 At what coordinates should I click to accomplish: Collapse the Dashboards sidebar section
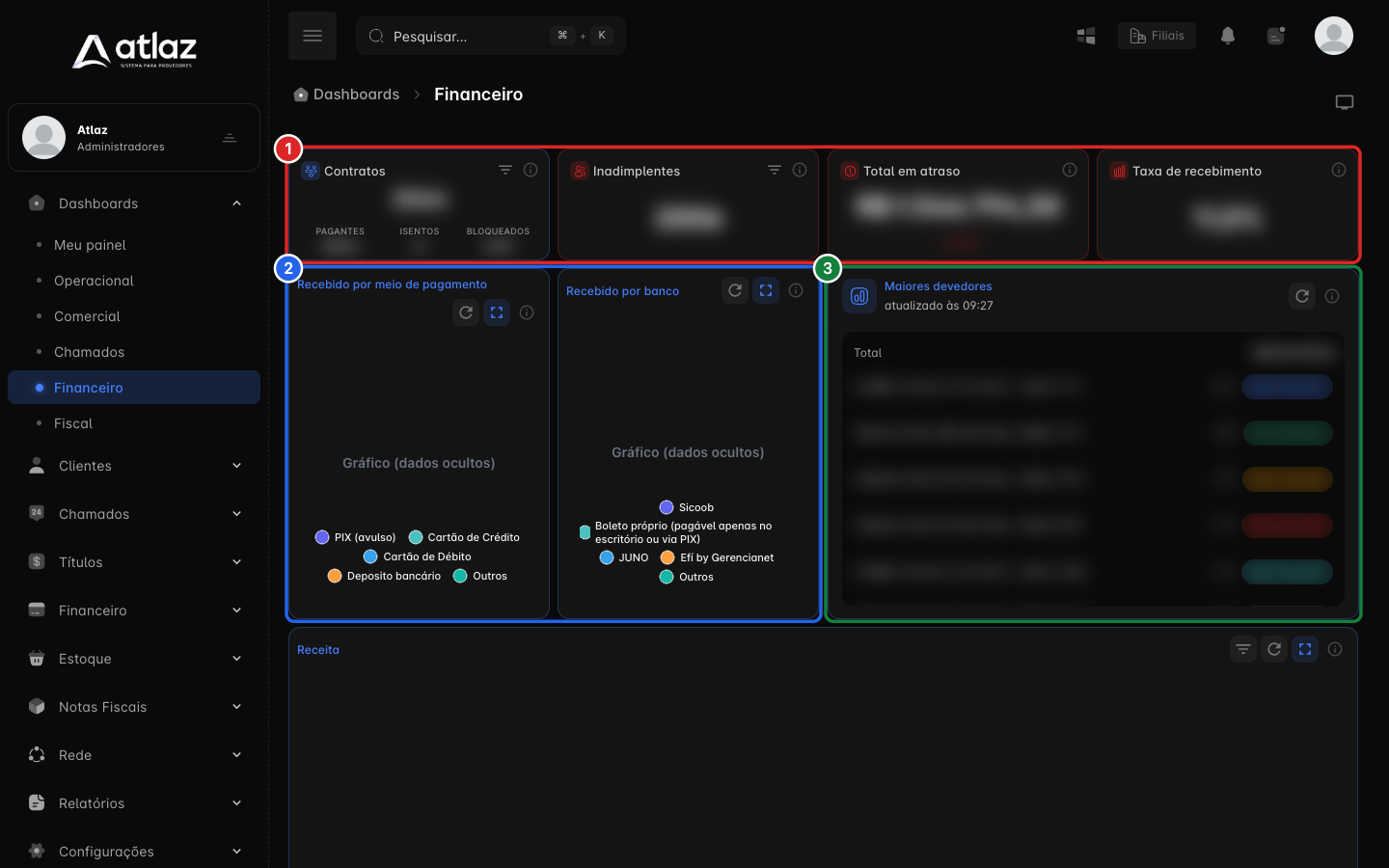[134, 203]
